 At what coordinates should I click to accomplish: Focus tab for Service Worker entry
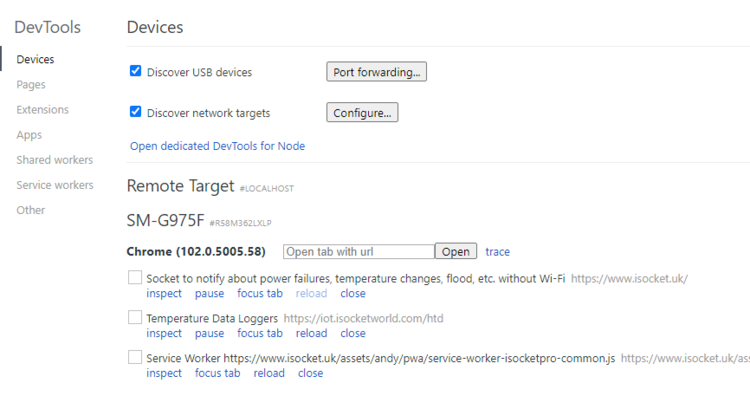218,373
